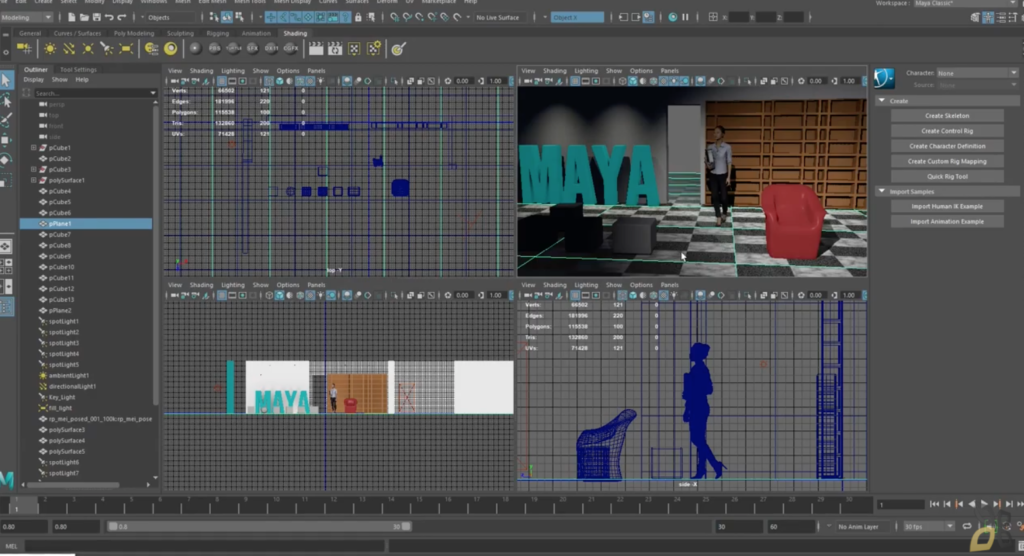Open the 30 fps dropdown
1024x556 pixels.
(x=927, y=527)
